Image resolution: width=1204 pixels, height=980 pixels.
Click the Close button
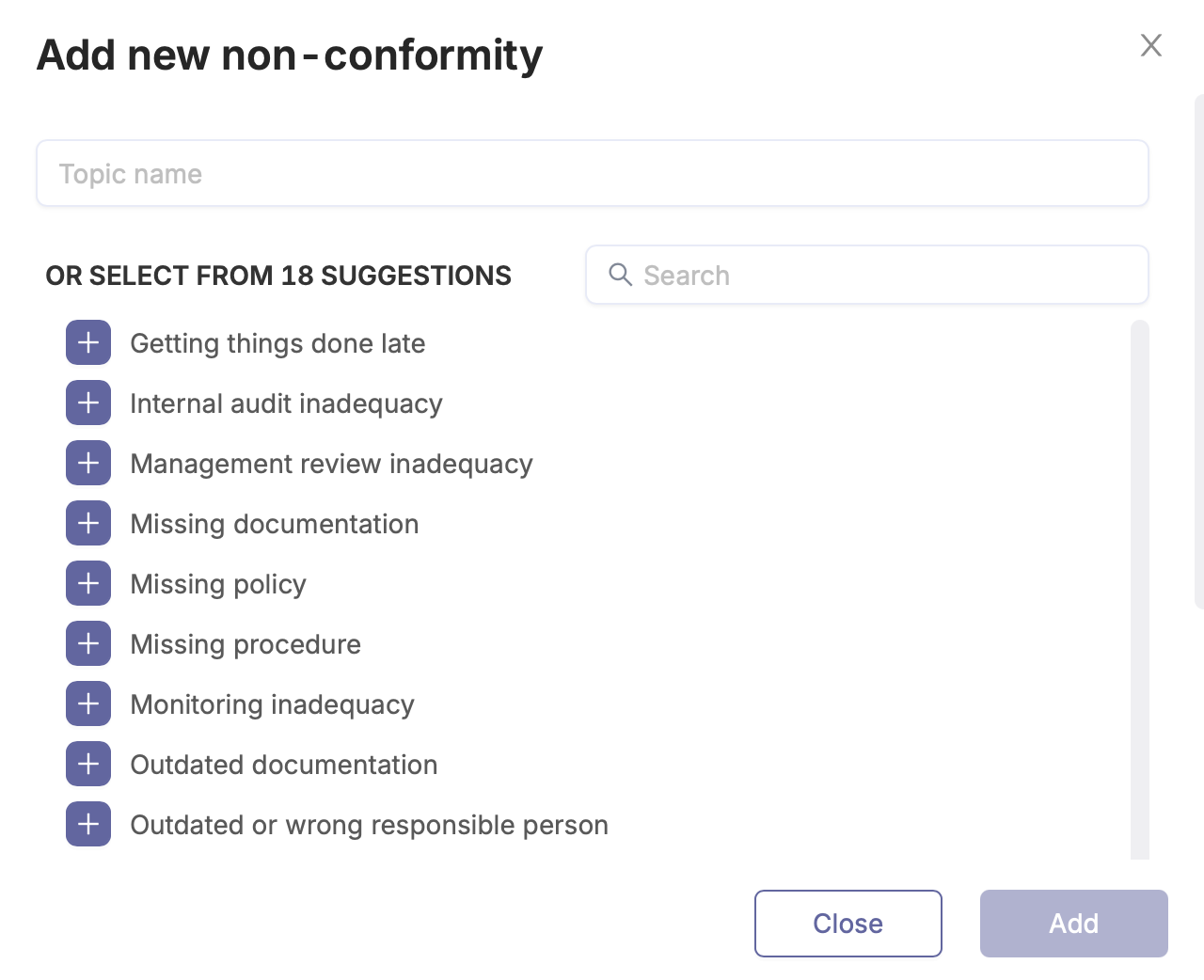[x=848, y=924]
